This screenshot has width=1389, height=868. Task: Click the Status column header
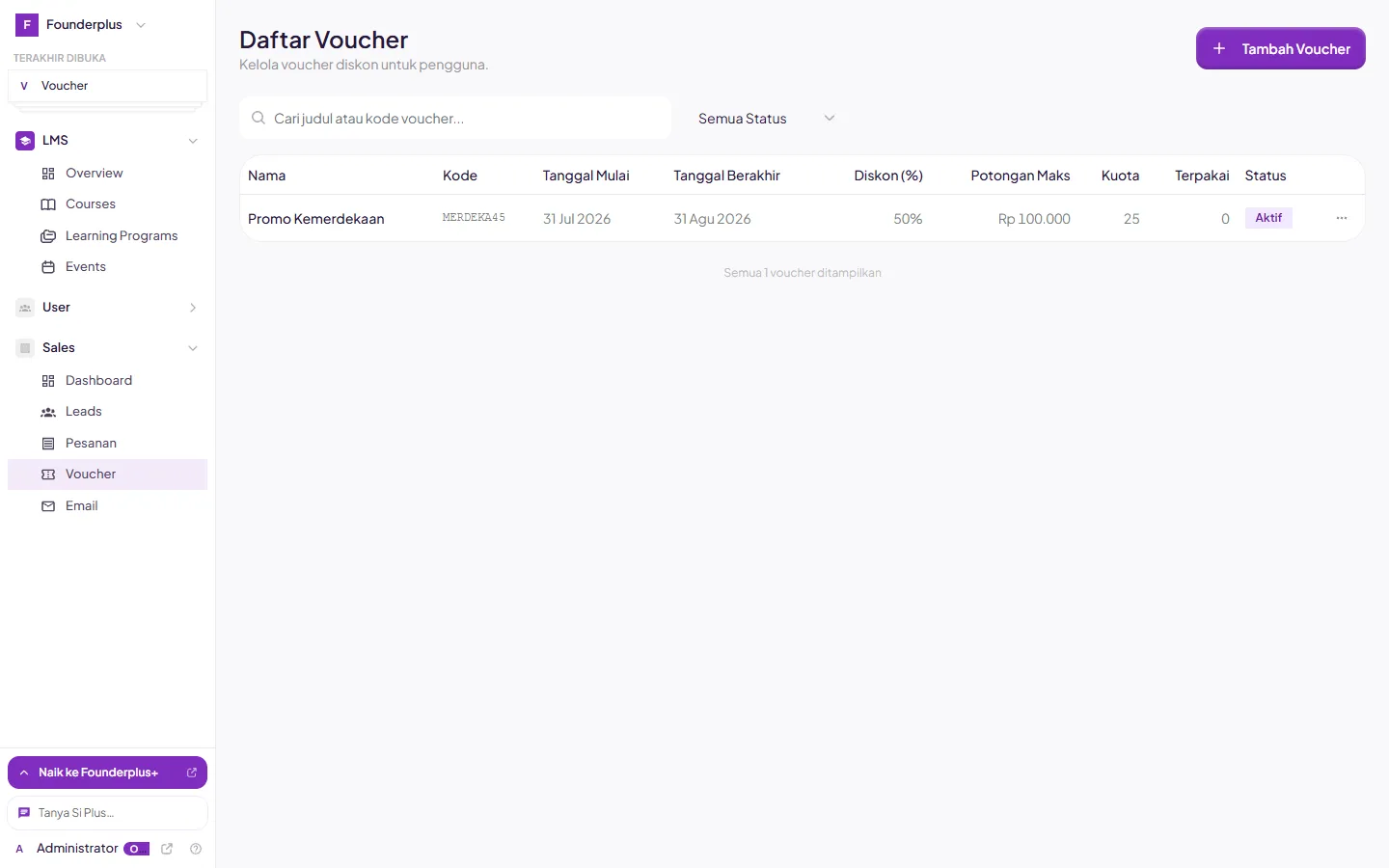[x=1266, y=176]
